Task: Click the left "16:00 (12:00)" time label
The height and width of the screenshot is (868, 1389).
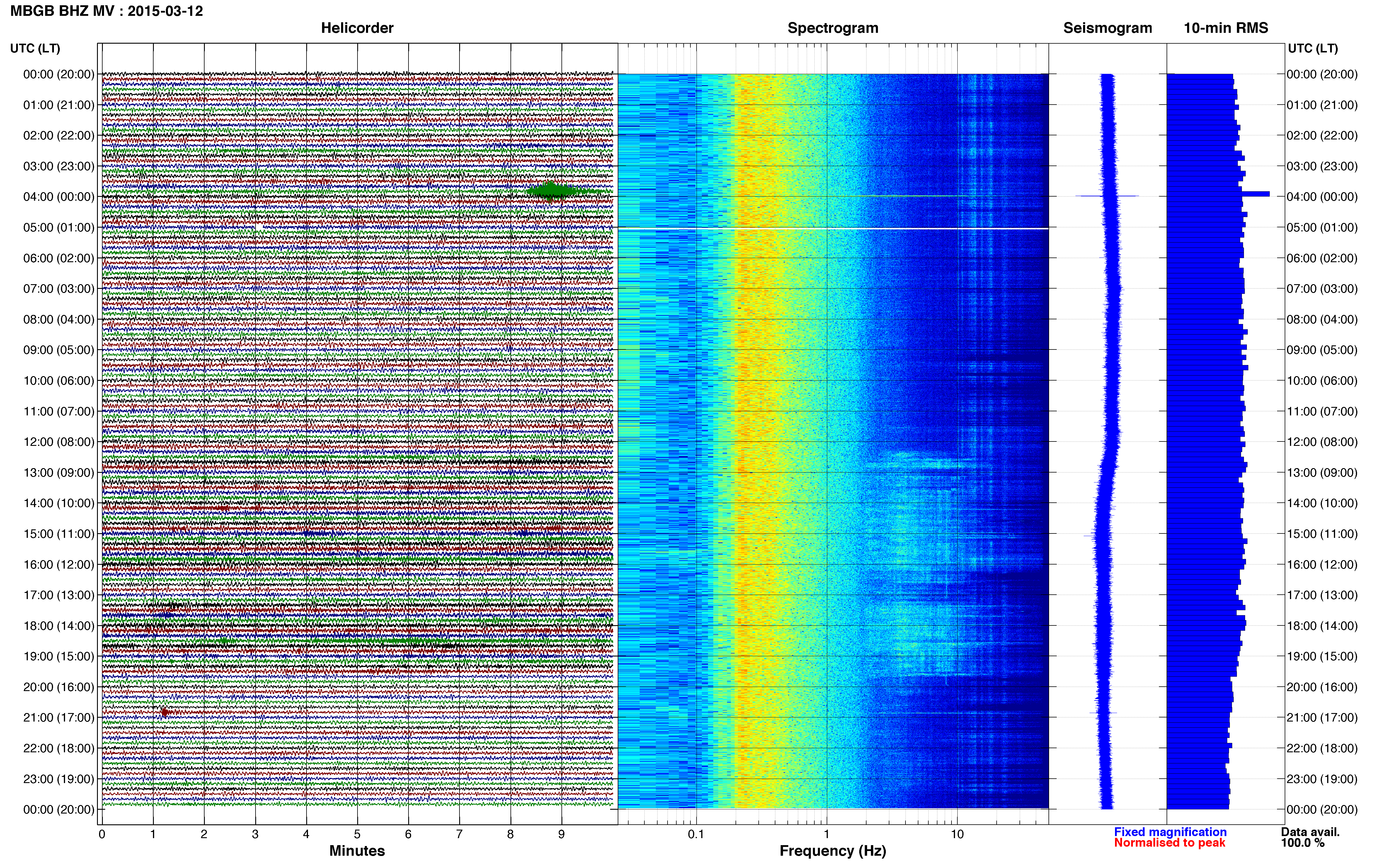Action: pos(59,564)
